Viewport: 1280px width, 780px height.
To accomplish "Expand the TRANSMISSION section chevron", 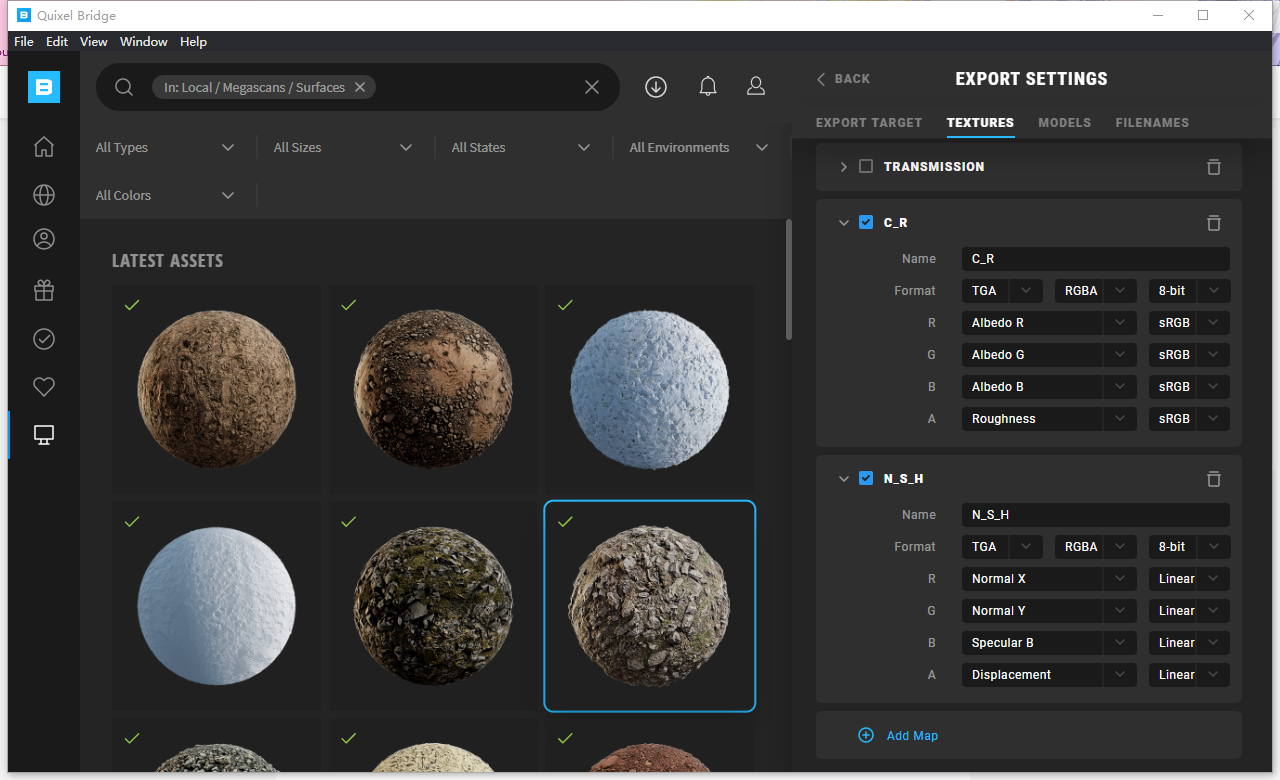I will (843, 167).
